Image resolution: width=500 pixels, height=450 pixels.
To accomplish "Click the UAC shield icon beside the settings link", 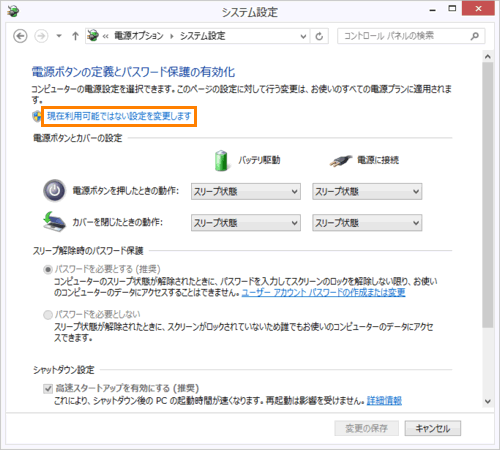I will pos(37,116).
